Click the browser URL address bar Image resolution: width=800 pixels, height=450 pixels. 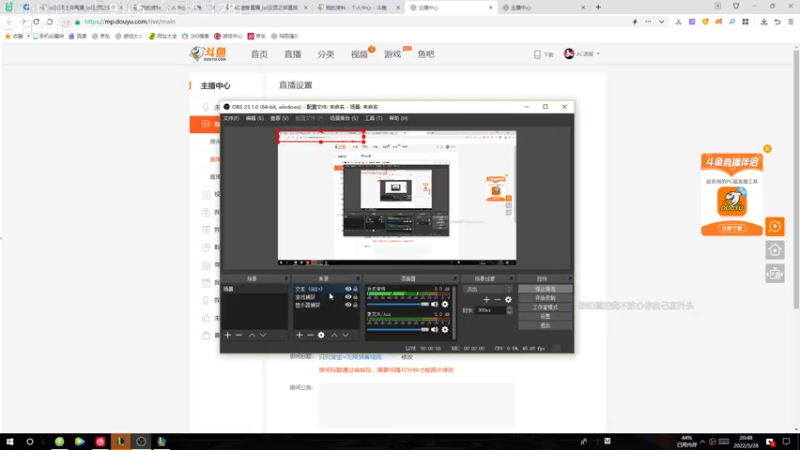click(x=352, y=22)
